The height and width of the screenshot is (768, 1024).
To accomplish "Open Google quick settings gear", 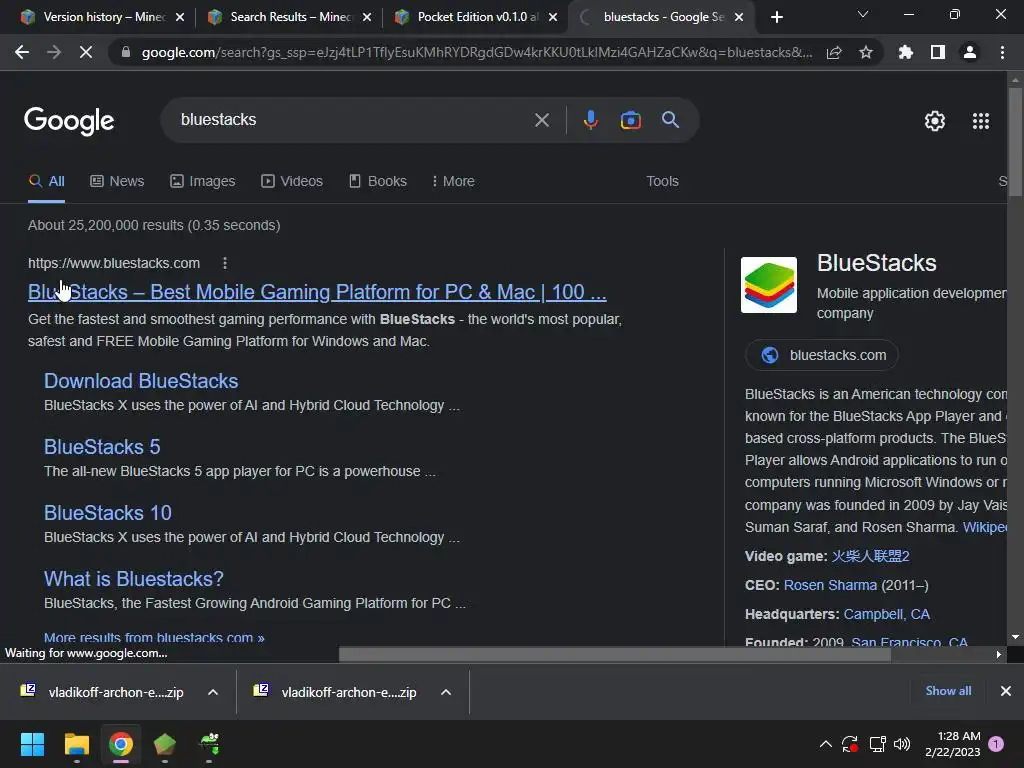I will tap(935, 121).
